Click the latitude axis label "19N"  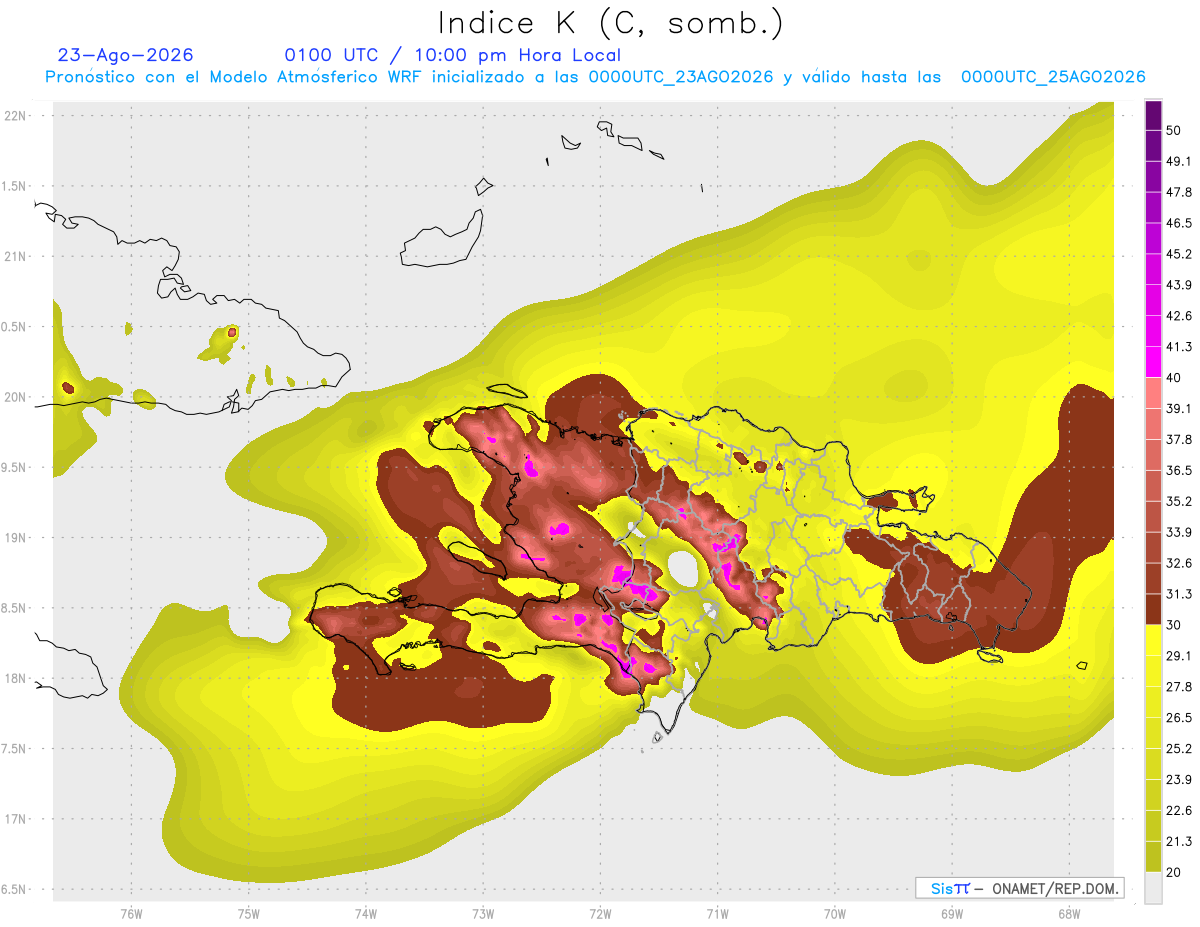pyautogui.click(x=15, y=538)
